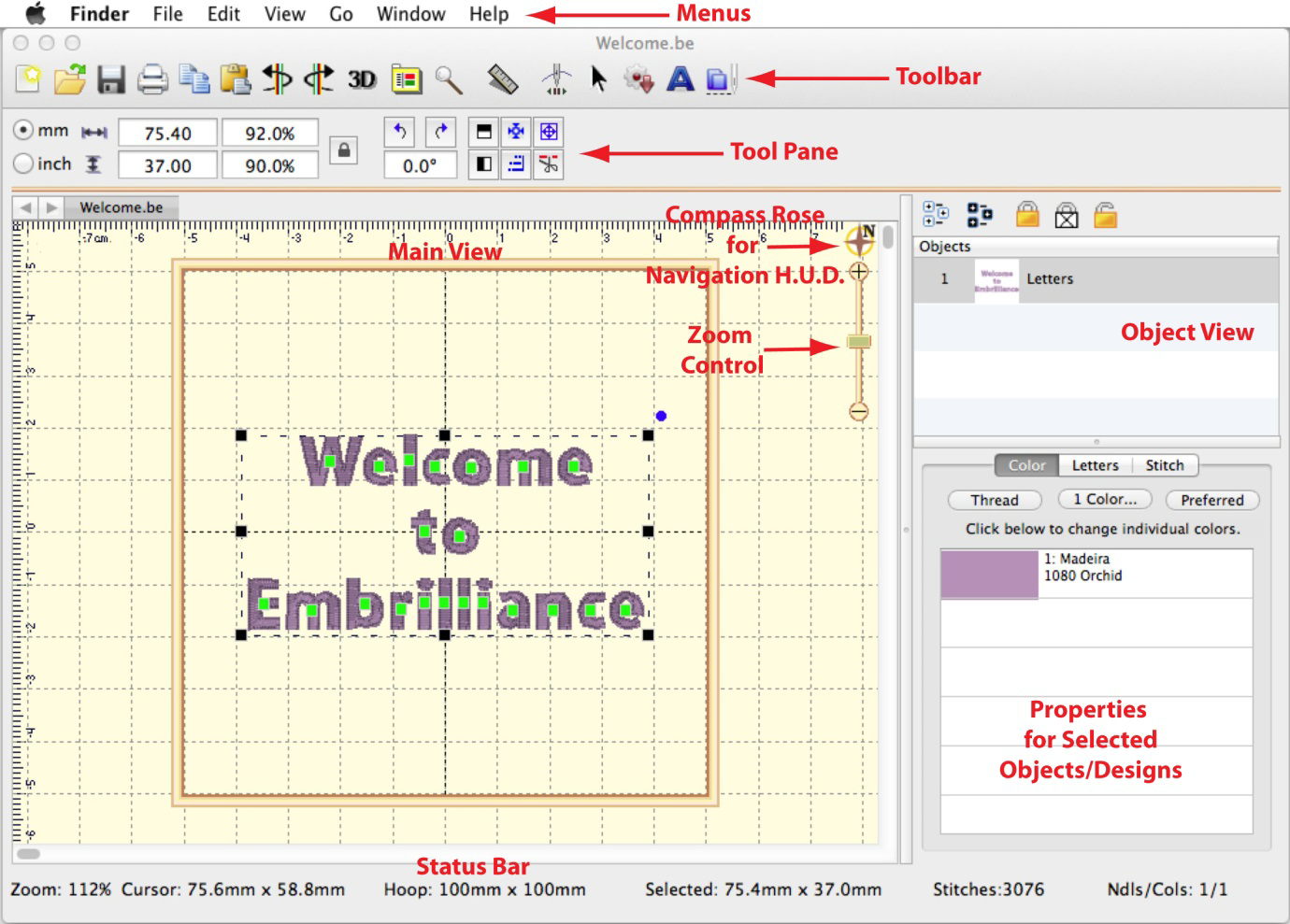Open the 1 Color... selector
This screenshot has width=1290, height=924.
1104,499
